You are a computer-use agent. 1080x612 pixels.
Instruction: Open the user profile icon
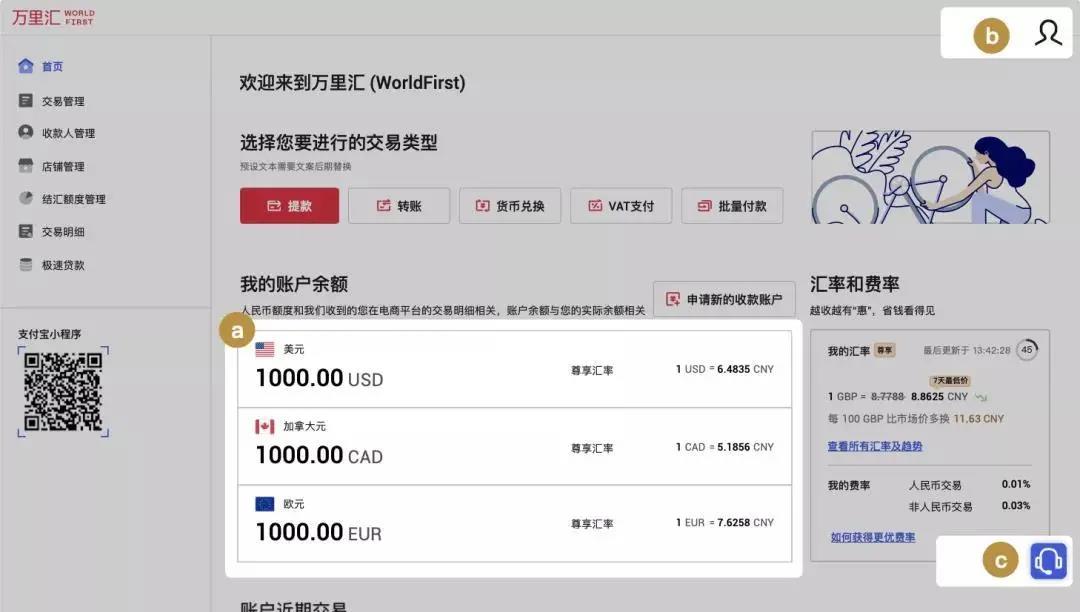coord(1048,33)
